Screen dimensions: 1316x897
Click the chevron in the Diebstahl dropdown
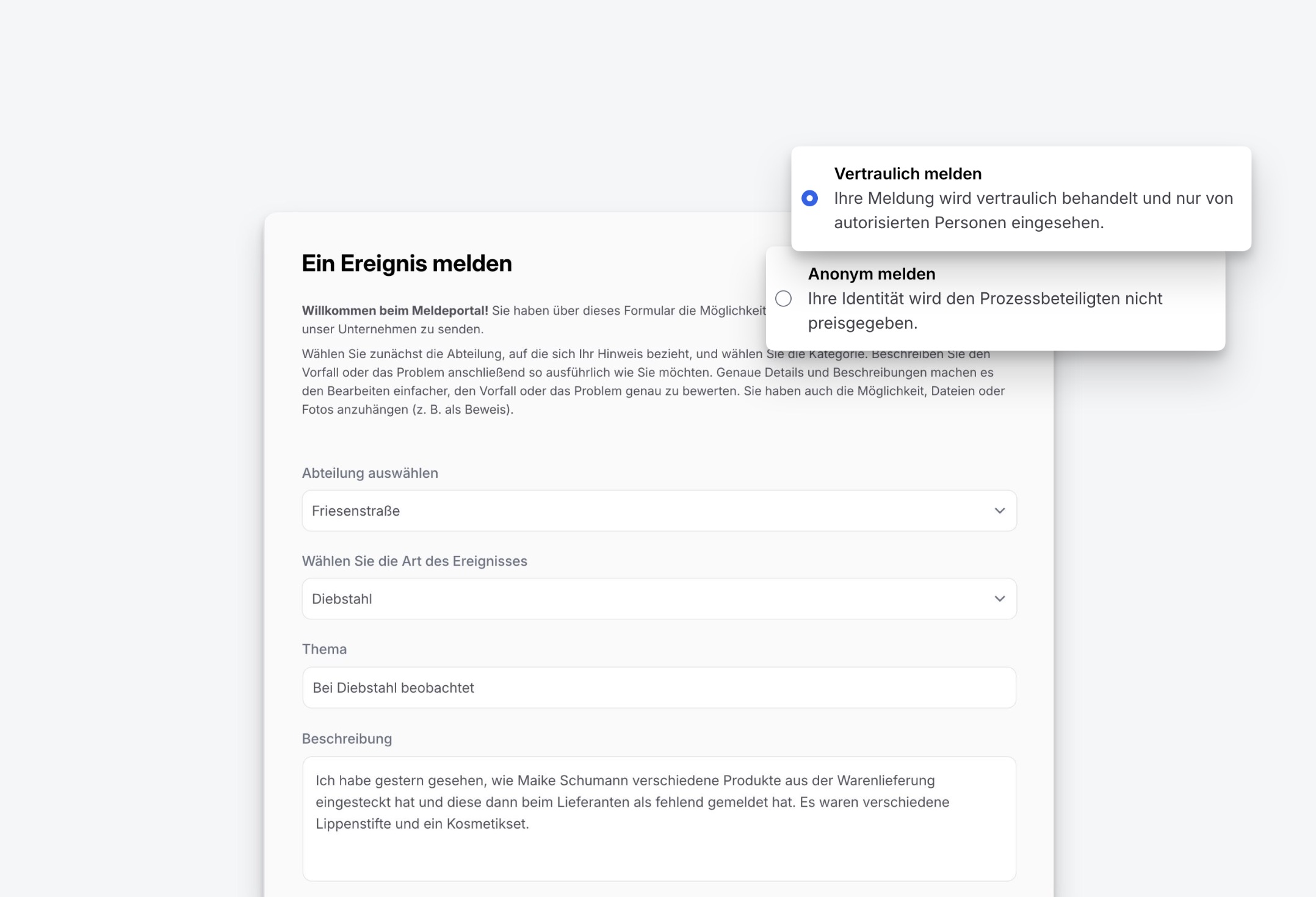pos(999,599)
